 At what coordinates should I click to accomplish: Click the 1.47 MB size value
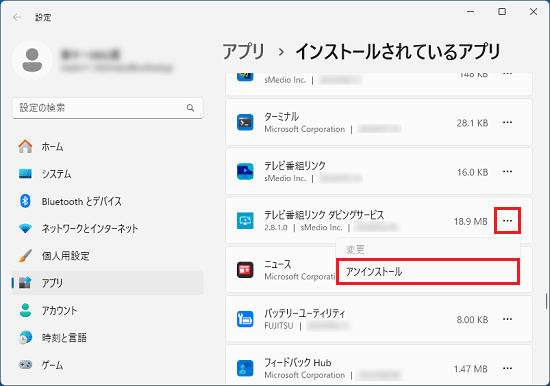point(470,369)
